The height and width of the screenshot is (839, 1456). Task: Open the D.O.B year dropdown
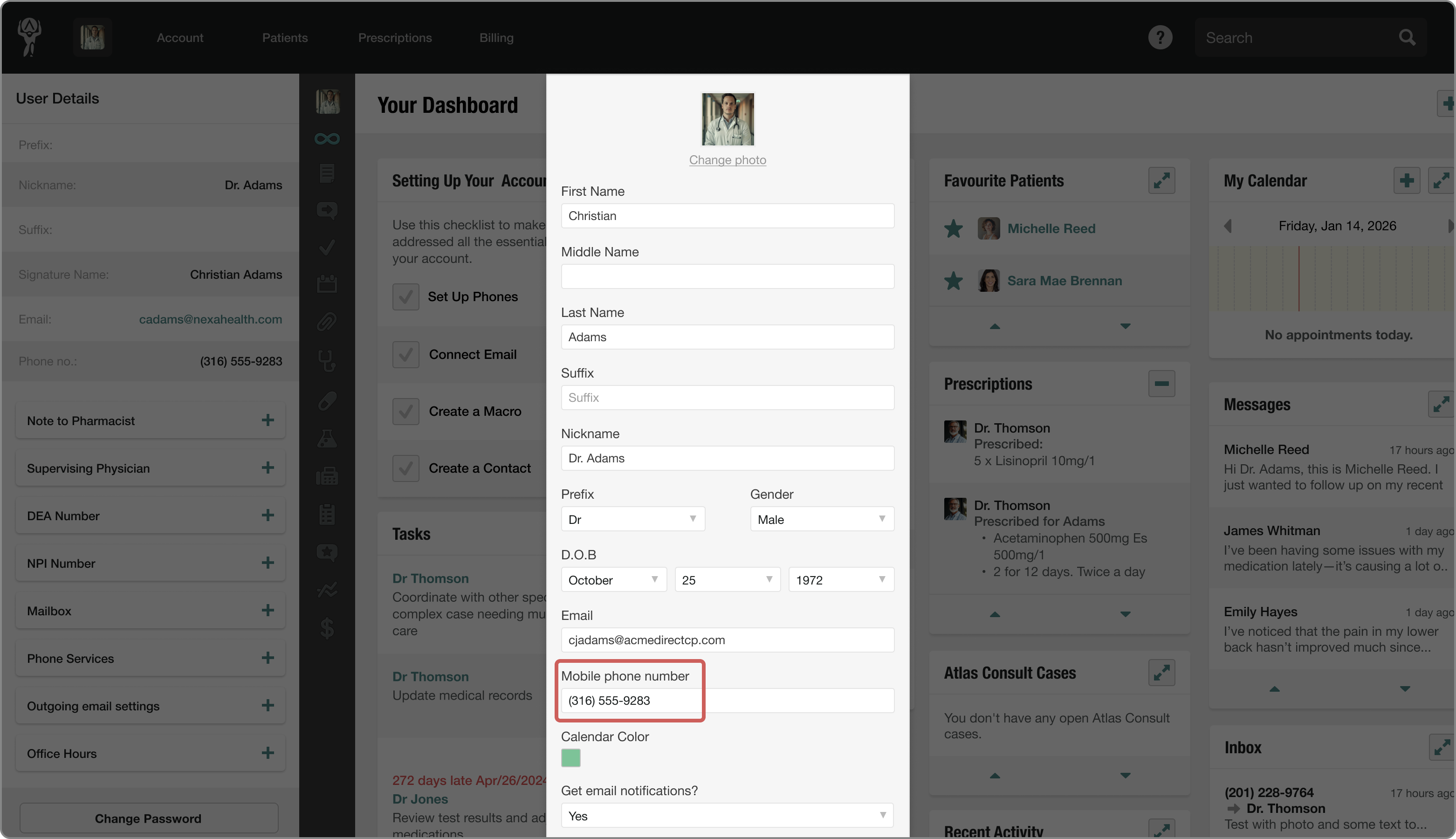[x=841, y=580]
